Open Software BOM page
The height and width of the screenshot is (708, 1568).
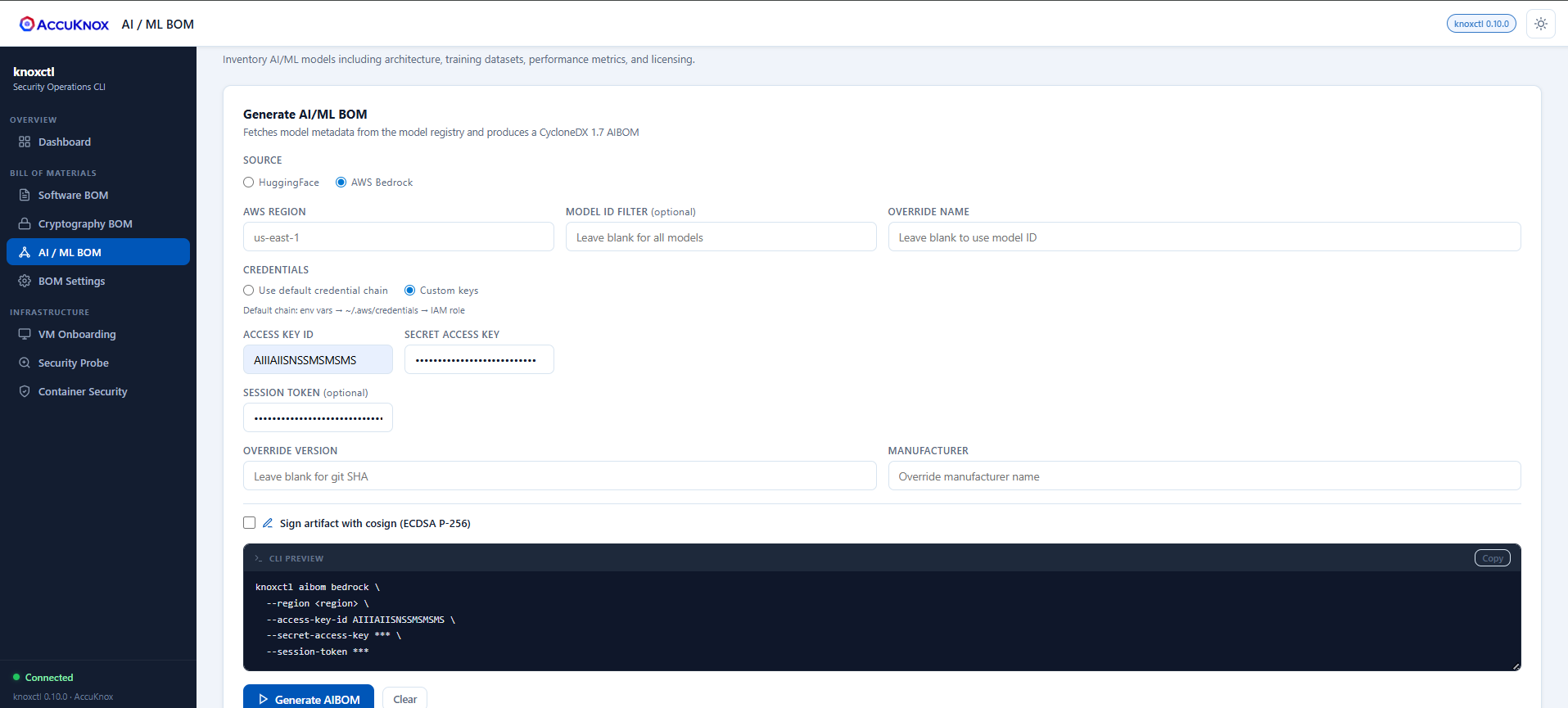[98, 195]
